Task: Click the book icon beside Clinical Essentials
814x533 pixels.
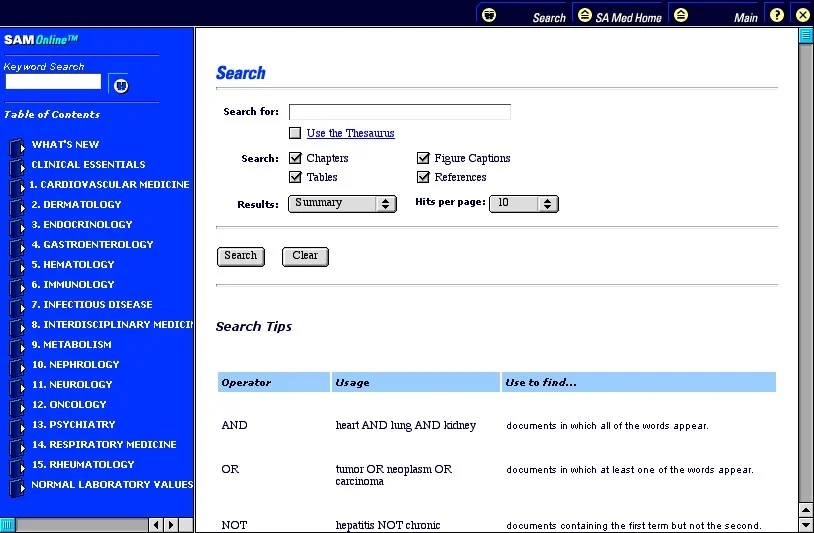Action: pyautogui.click(x=17, y=167)
